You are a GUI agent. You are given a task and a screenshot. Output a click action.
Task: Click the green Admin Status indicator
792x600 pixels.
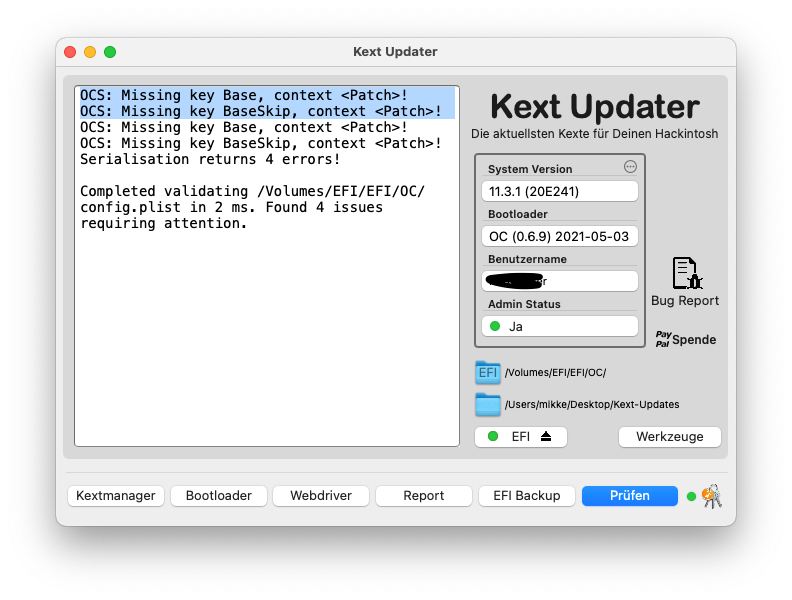pos(495,326)
